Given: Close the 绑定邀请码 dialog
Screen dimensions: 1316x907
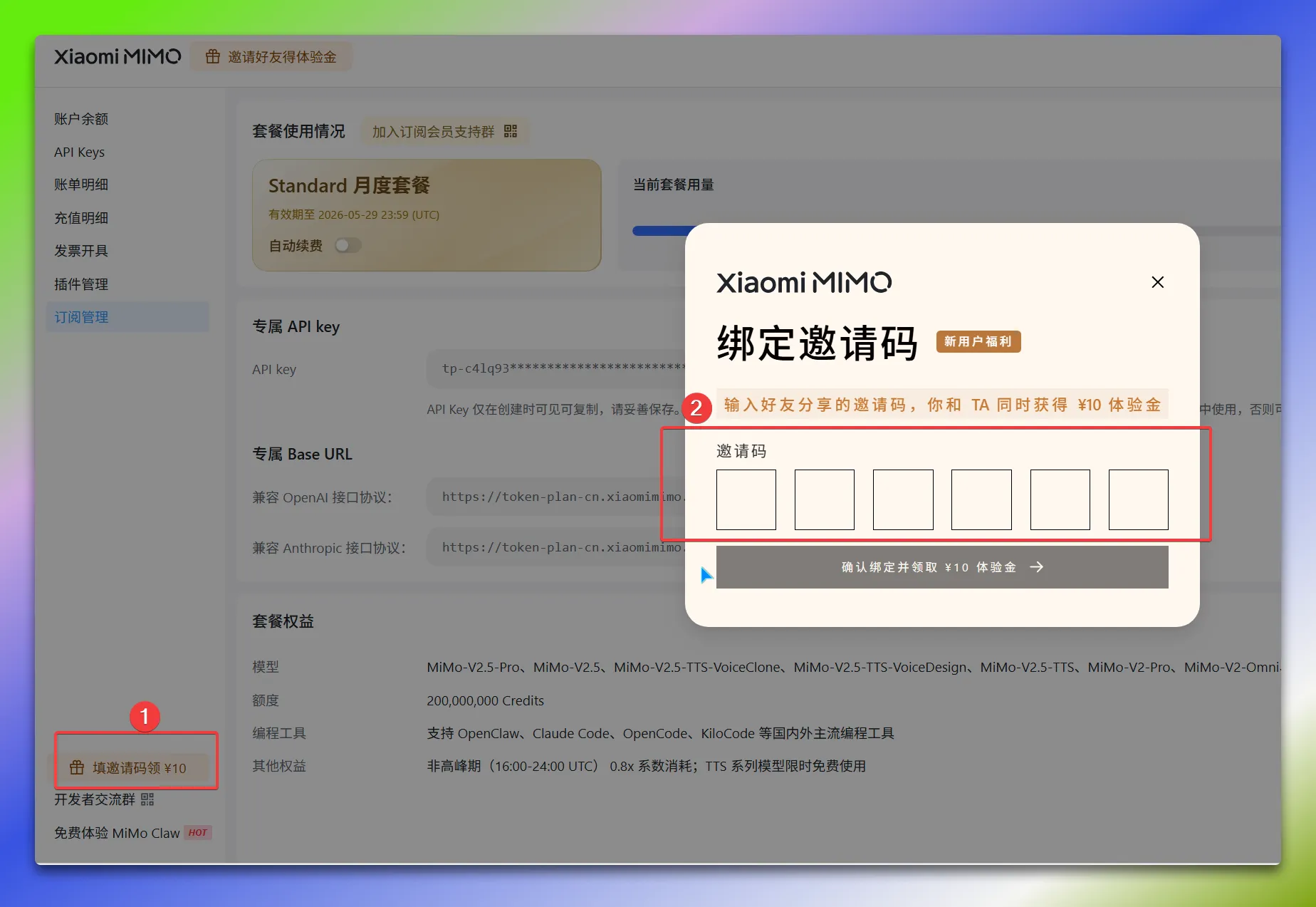Looking at the screenshot, I should coord(1158,282).
